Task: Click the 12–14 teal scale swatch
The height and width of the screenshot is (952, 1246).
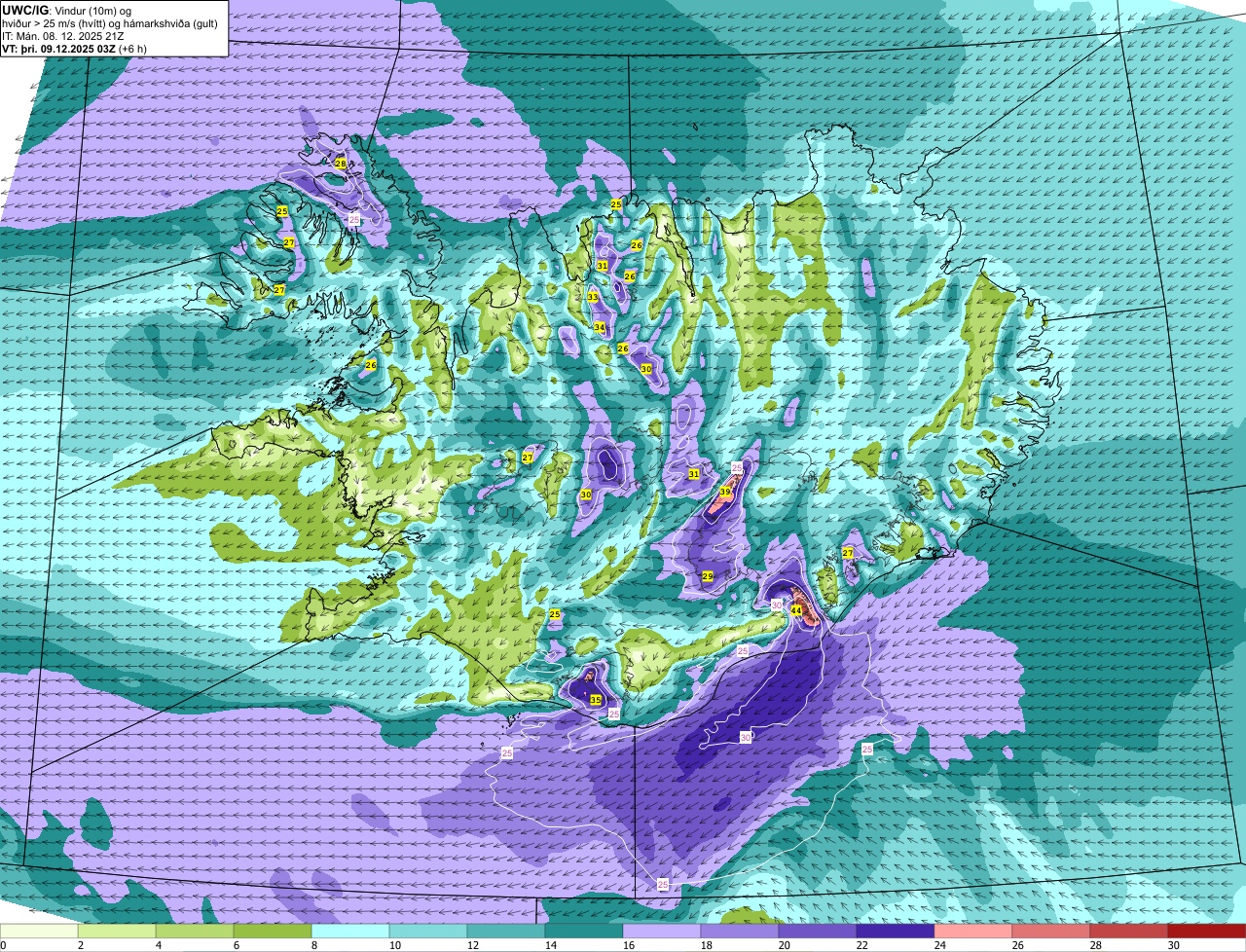Action: tap(506, 932)
